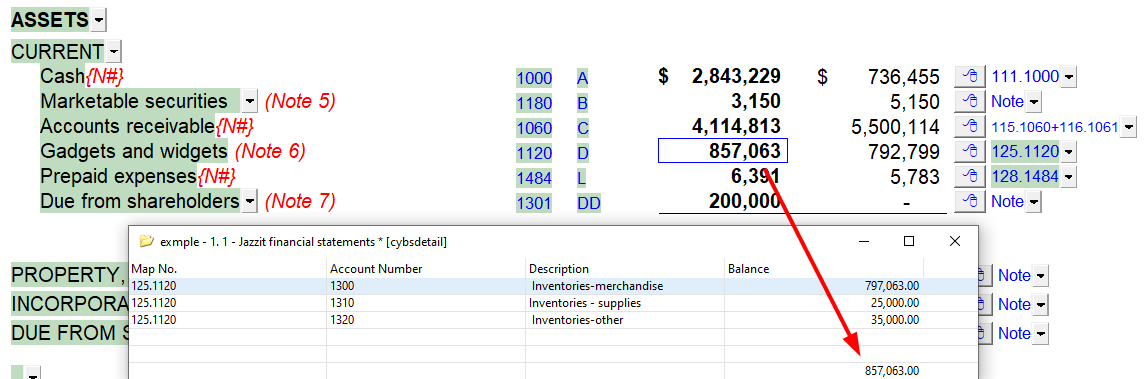Image resolution: width=1144 pixels, height=379 pixels.
Task: Click the Cash current balance 2,843,229
Action: click(735, 76)
